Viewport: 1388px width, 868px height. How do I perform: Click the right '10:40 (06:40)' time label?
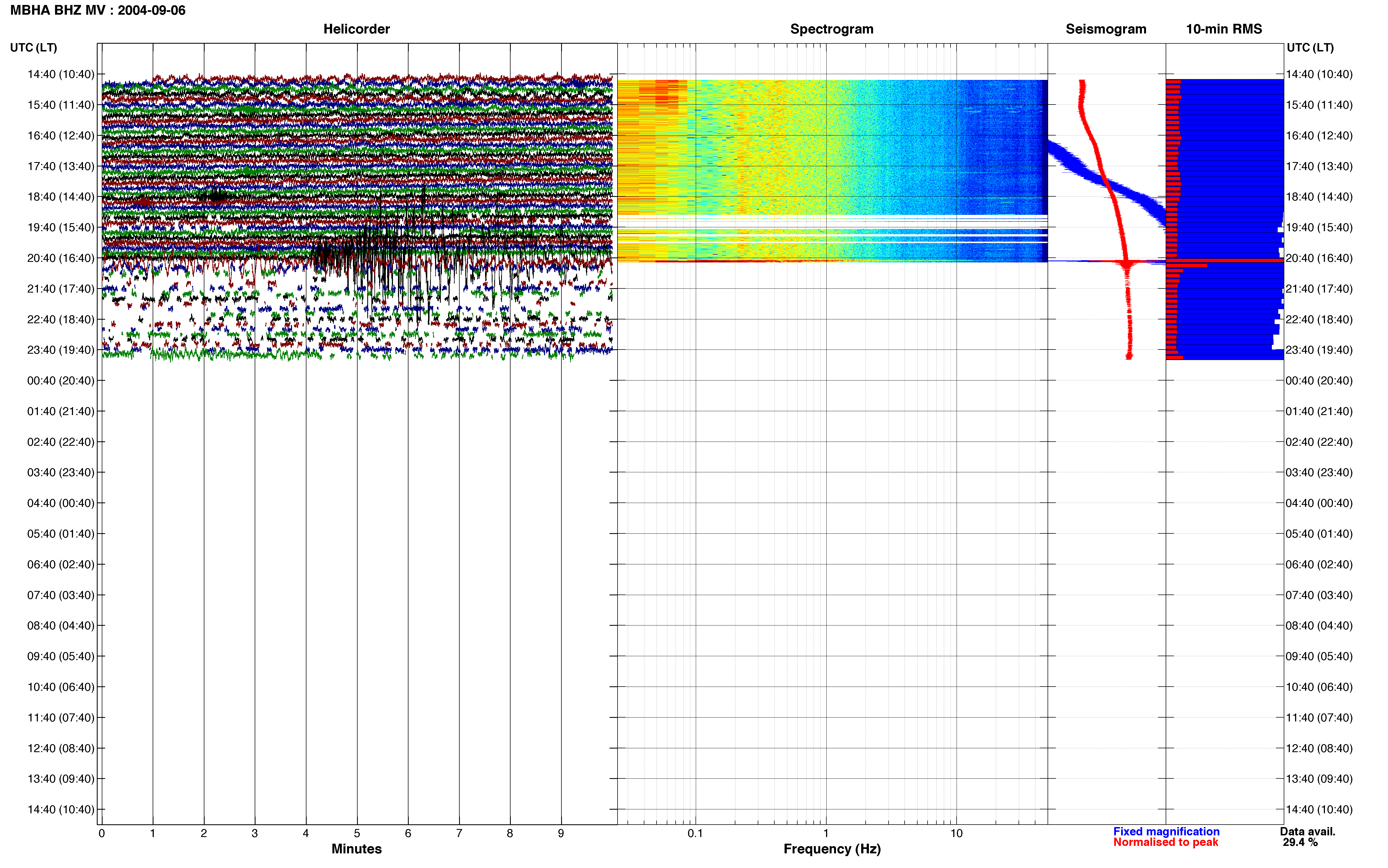coord(1319,687)
